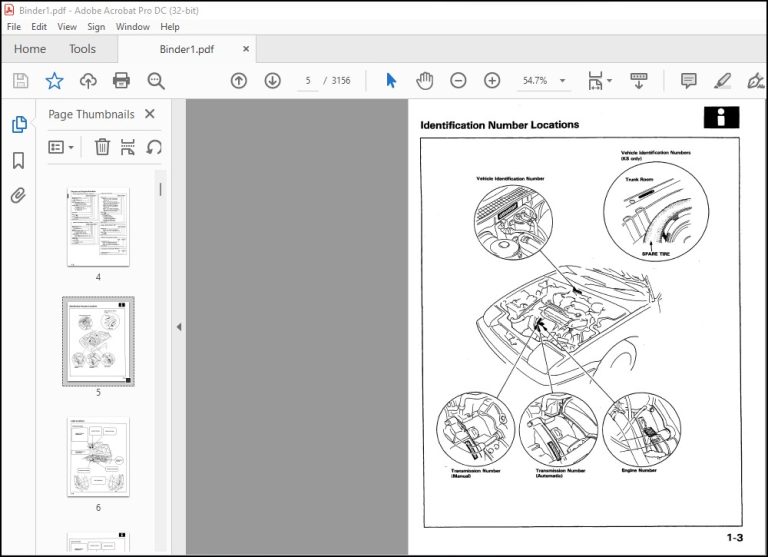This screenshot has height=557, width=768.
Task: Go to previous page arrow
Action: click(239, 80)
